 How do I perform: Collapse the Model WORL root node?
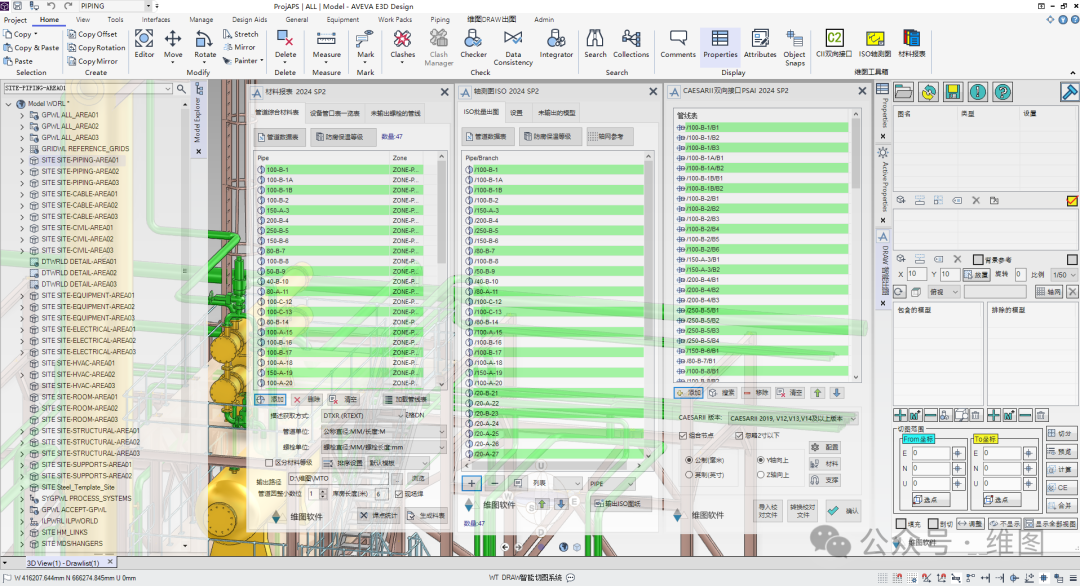click(8, 104)
